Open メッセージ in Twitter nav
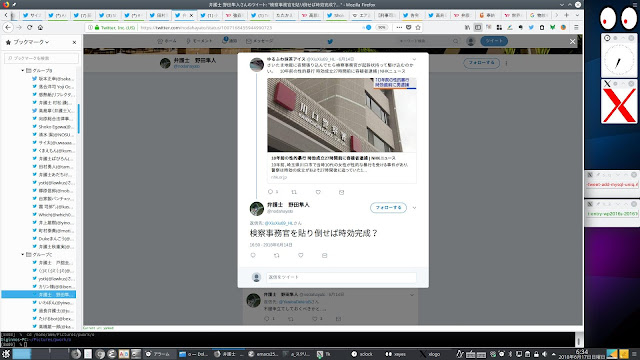This screenshot has width=640, height=360. [x=260, y=41]
